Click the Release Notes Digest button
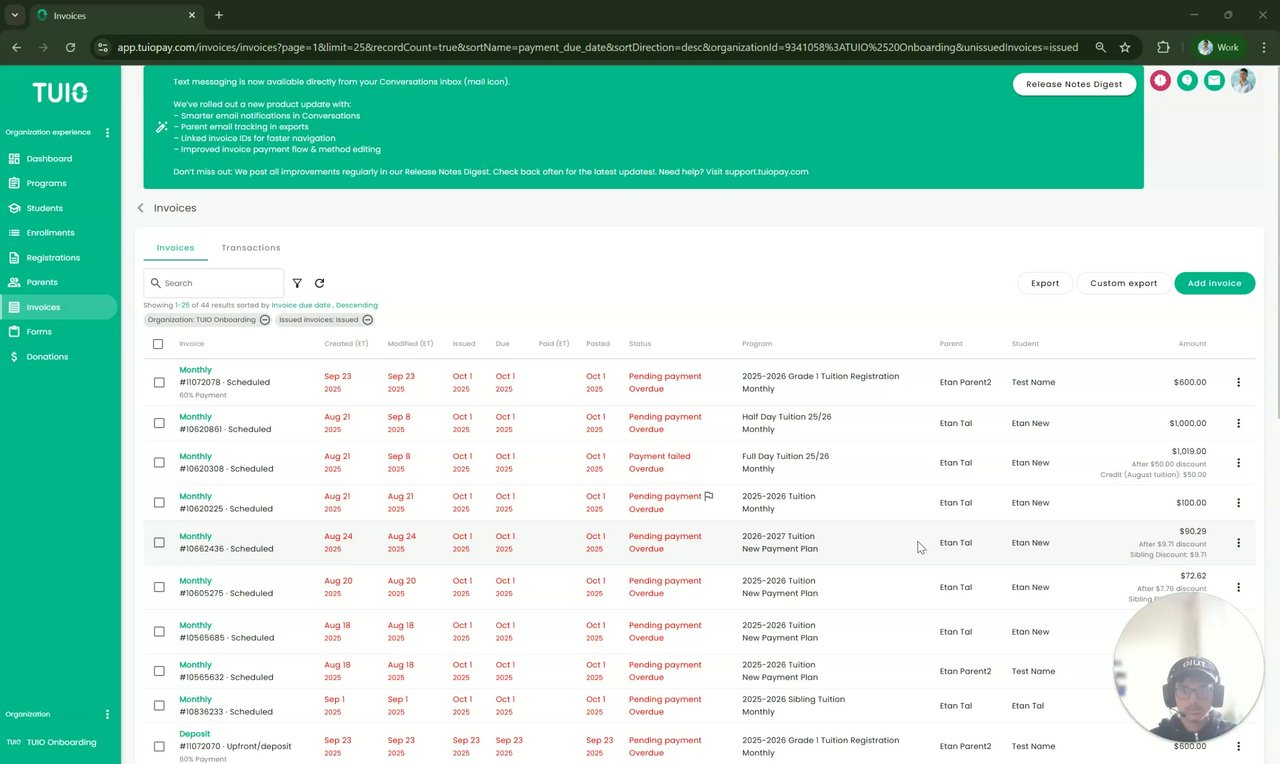This screenshot has height=764, width=1280. click(x=1074, y=84)
